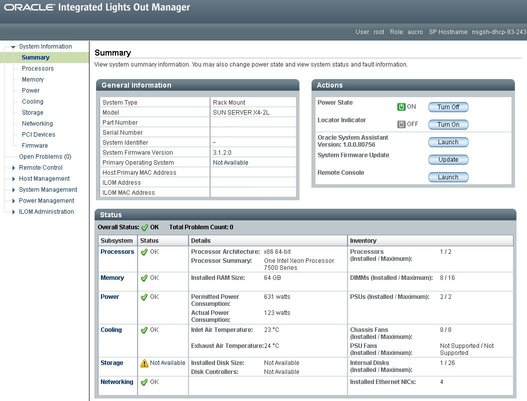527x401 pixels.
Task: Click the '123 watts' actual power value
Action: pos(277,313)
